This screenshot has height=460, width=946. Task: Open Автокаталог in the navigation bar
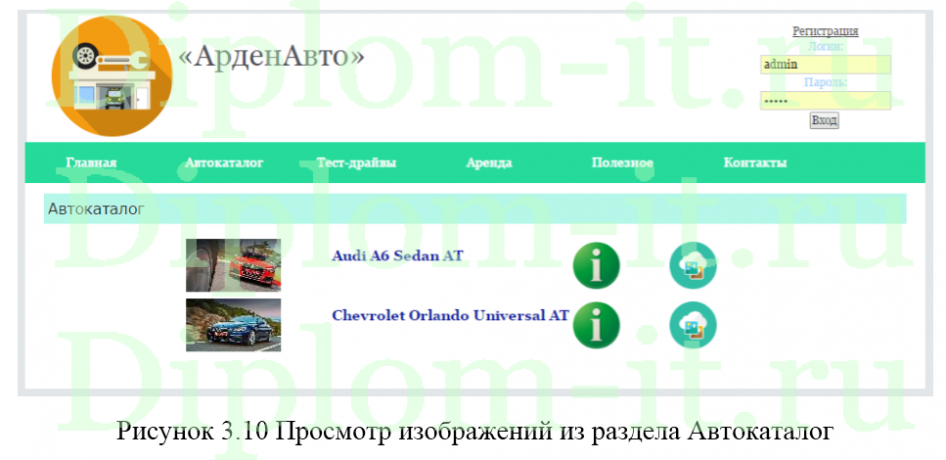coord(224,163)
